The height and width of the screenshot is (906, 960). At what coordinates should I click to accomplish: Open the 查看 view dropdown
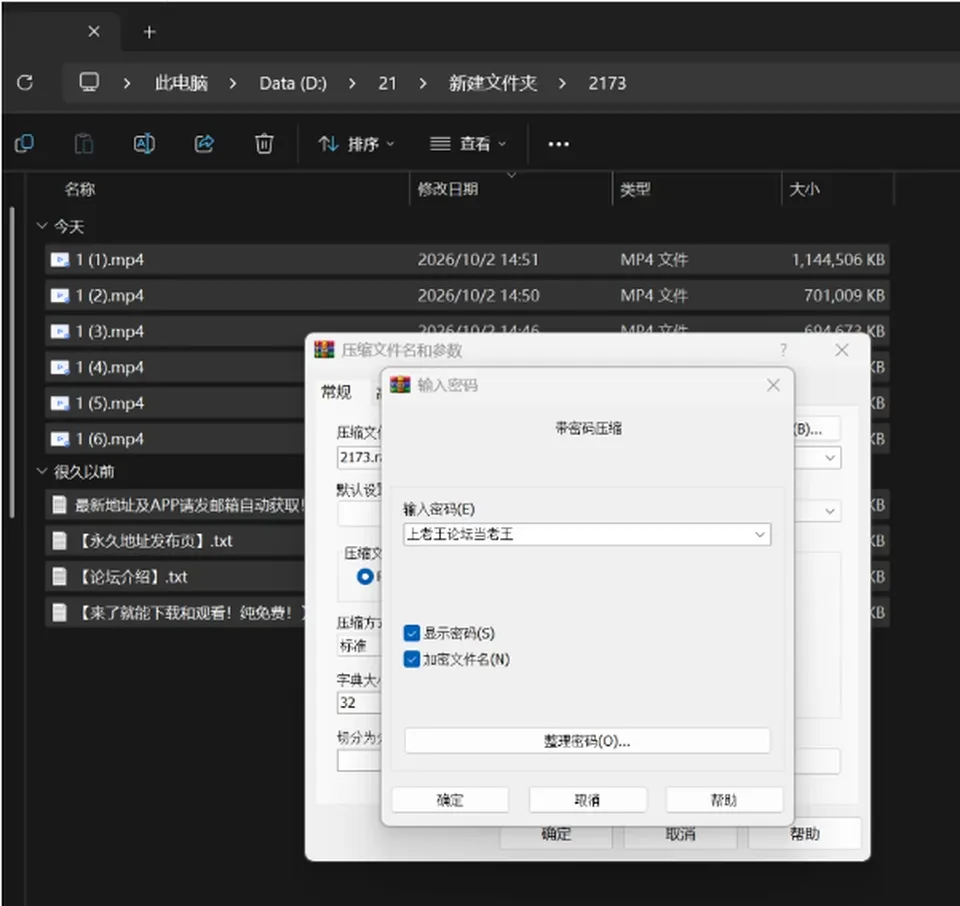click(468, 144)
